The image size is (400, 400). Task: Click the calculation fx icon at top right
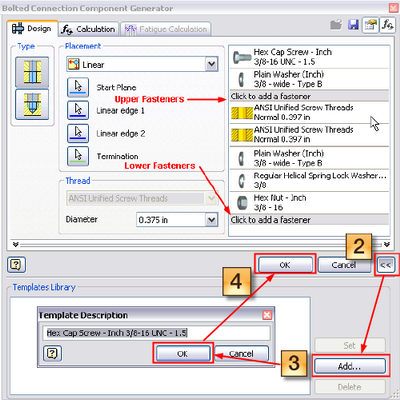(x=387, y=25)
